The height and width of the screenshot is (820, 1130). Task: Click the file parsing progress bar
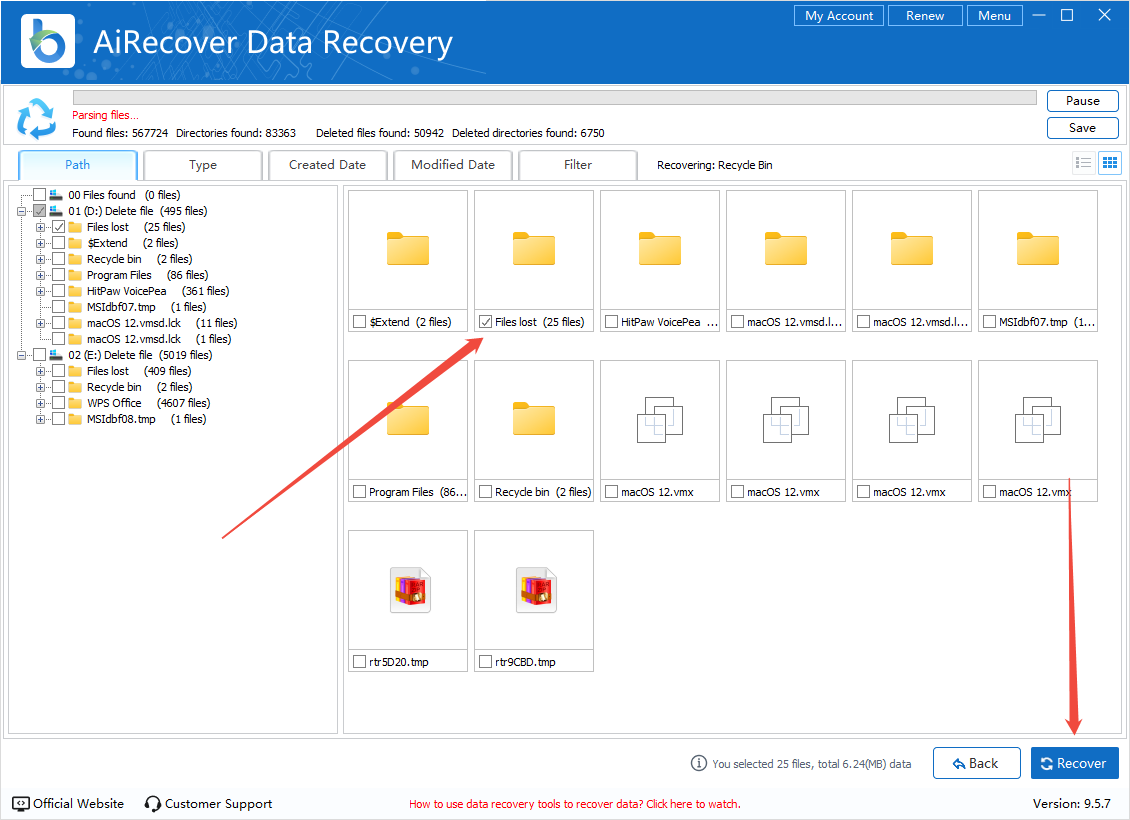(554, 98)
